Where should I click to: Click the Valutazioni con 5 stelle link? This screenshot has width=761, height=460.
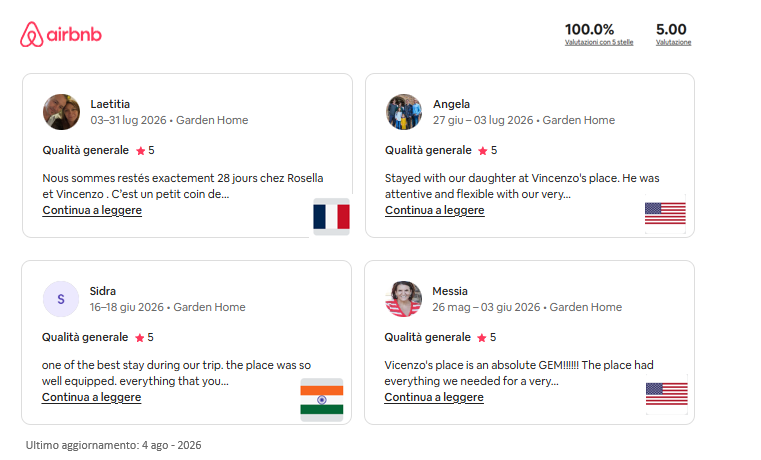coord(599,43)
